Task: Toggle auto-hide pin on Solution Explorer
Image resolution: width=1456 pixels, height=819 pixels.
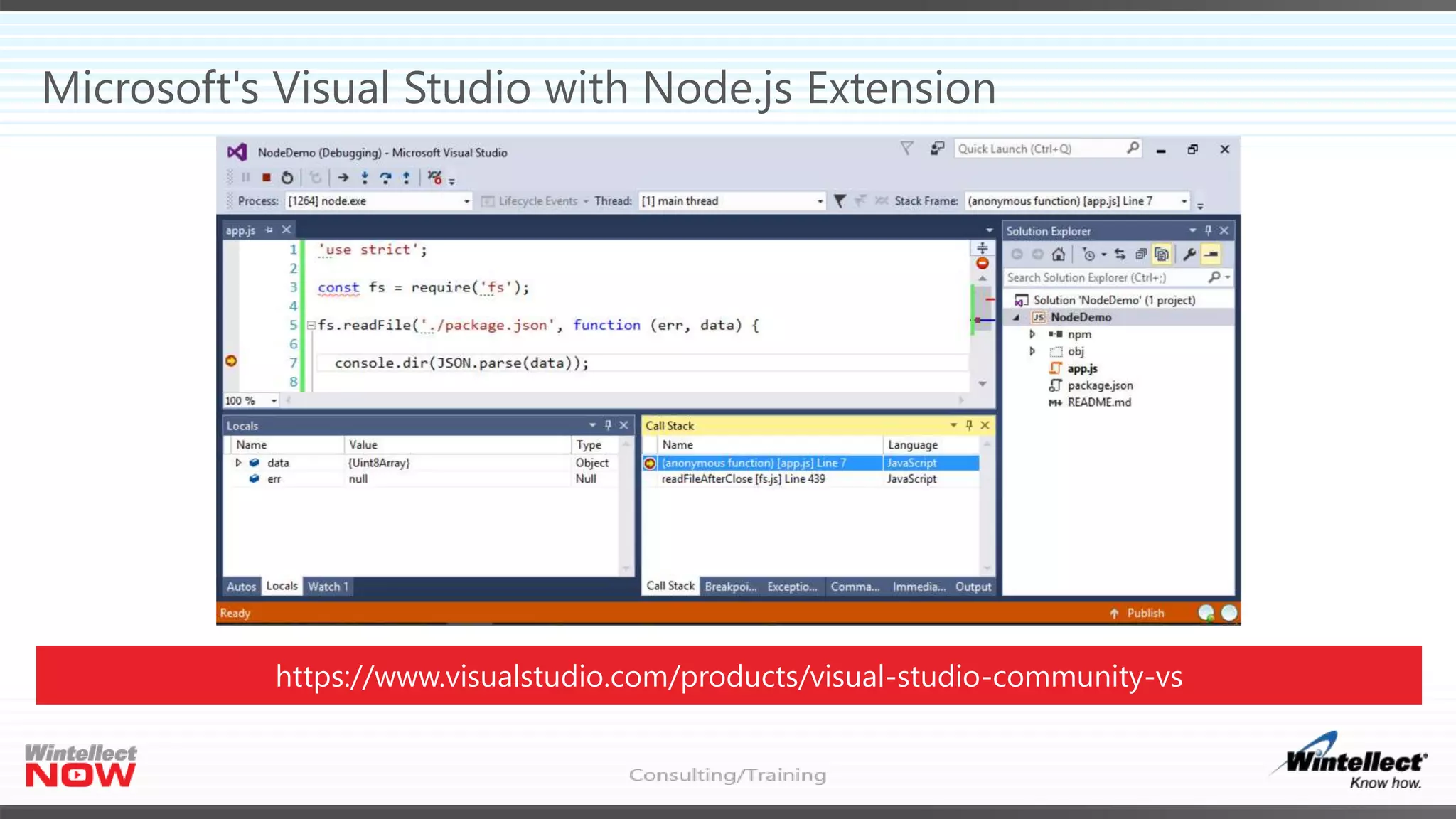Action: point(1208,231)
